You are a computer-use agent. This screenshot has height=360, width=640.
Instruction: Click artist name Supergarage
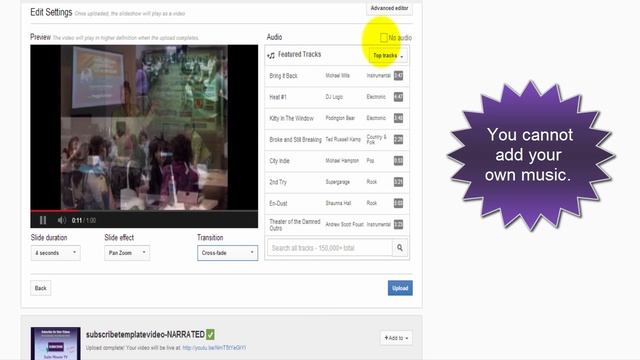[x=338, y=182]
